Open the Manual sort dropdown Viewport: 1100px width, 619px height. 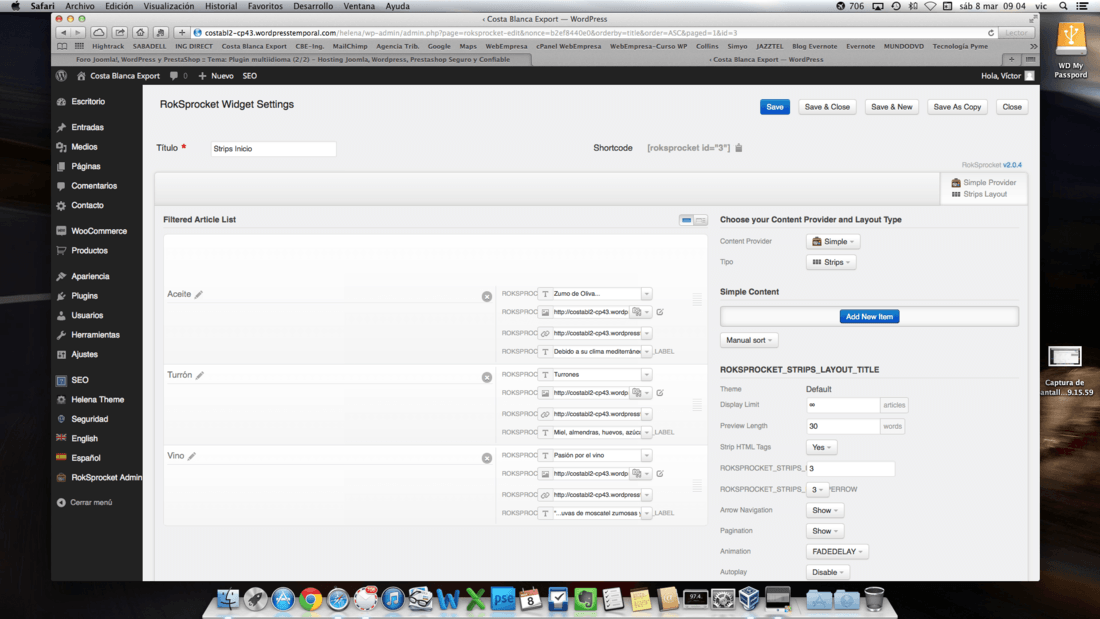coord(749,340)
